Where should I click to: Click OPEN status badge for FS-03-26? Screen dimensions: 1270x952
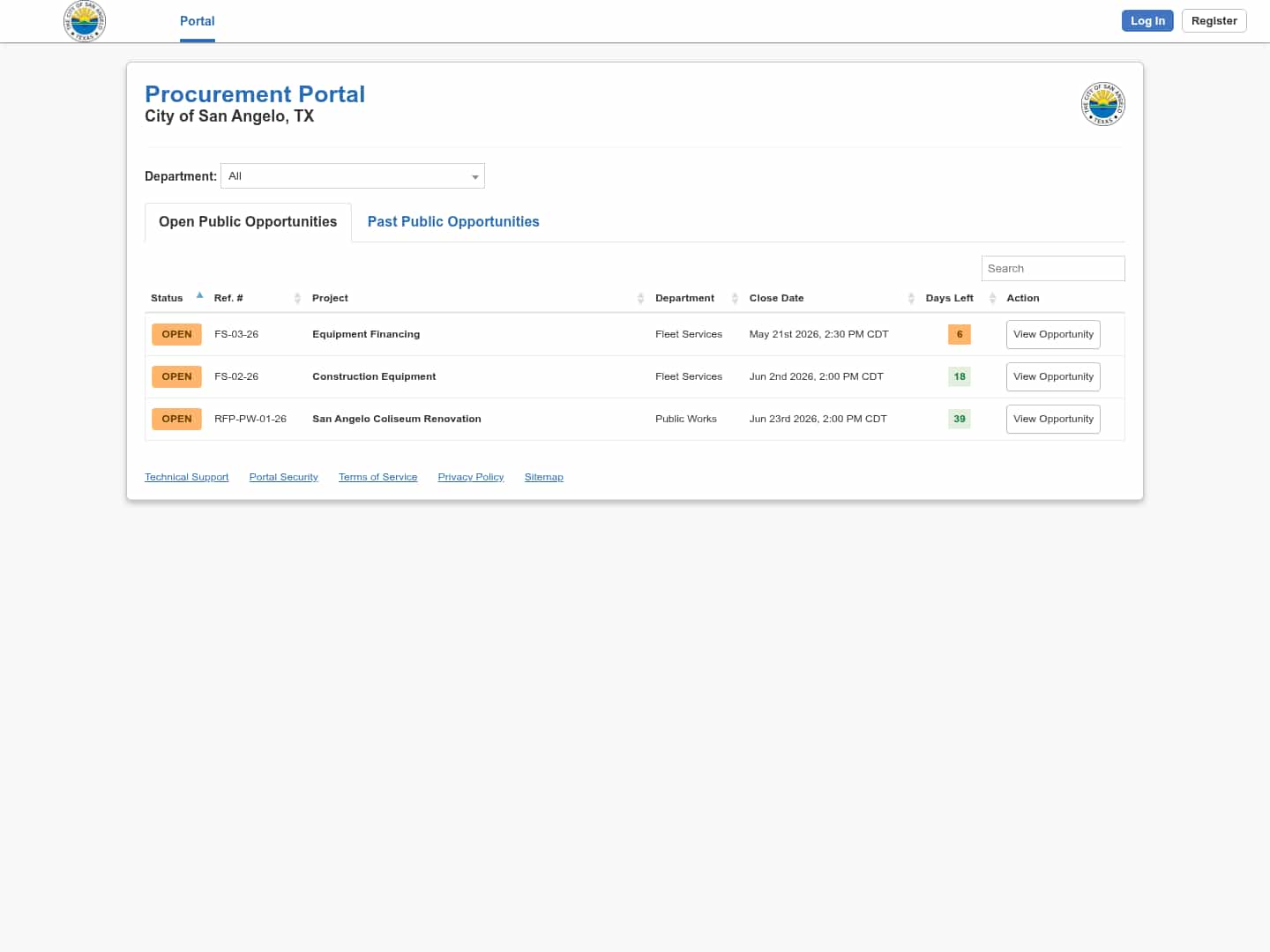click(176, 334)
